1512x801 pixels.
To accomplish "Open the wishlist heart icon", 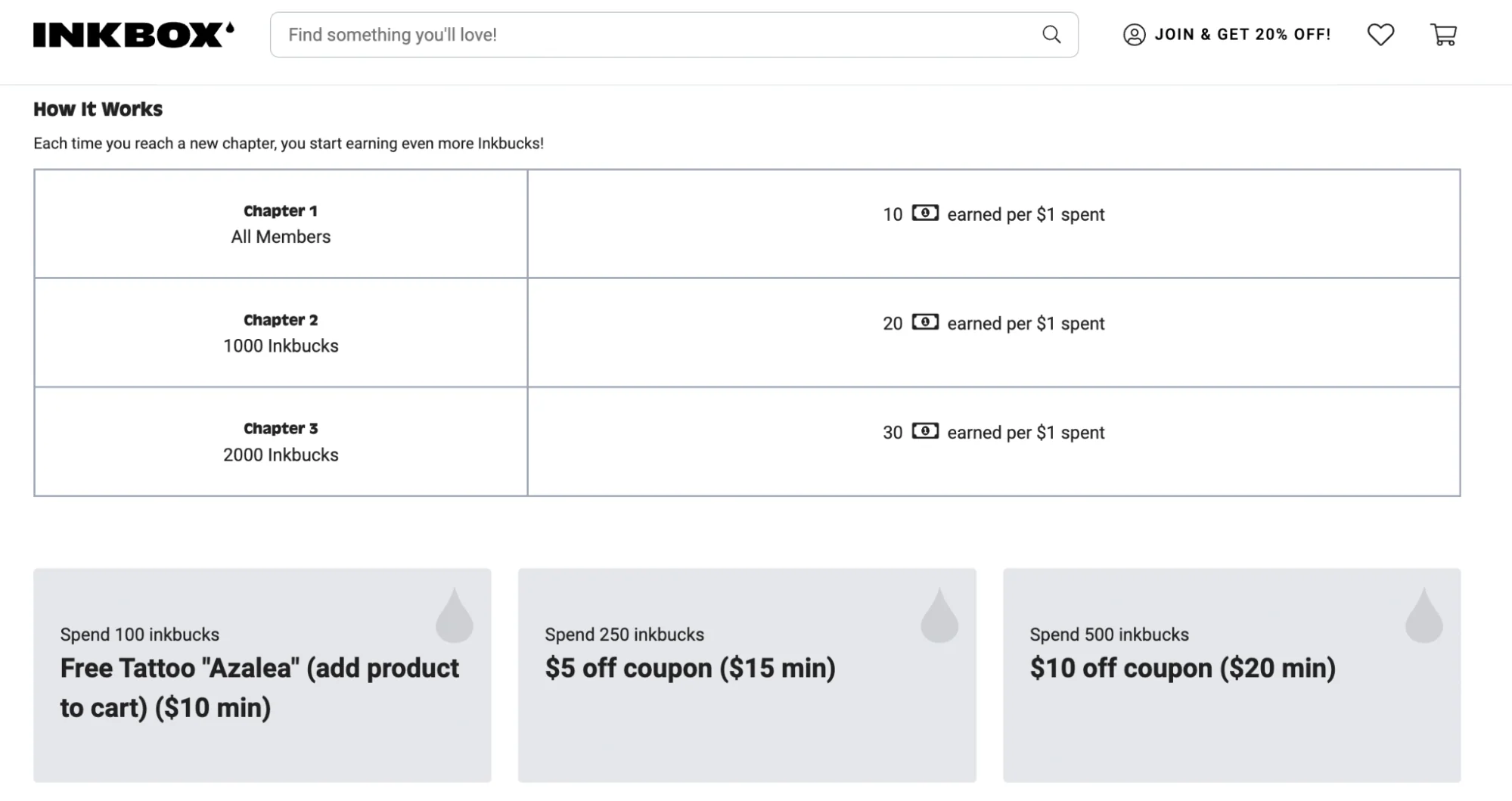I will point(1380,34).
